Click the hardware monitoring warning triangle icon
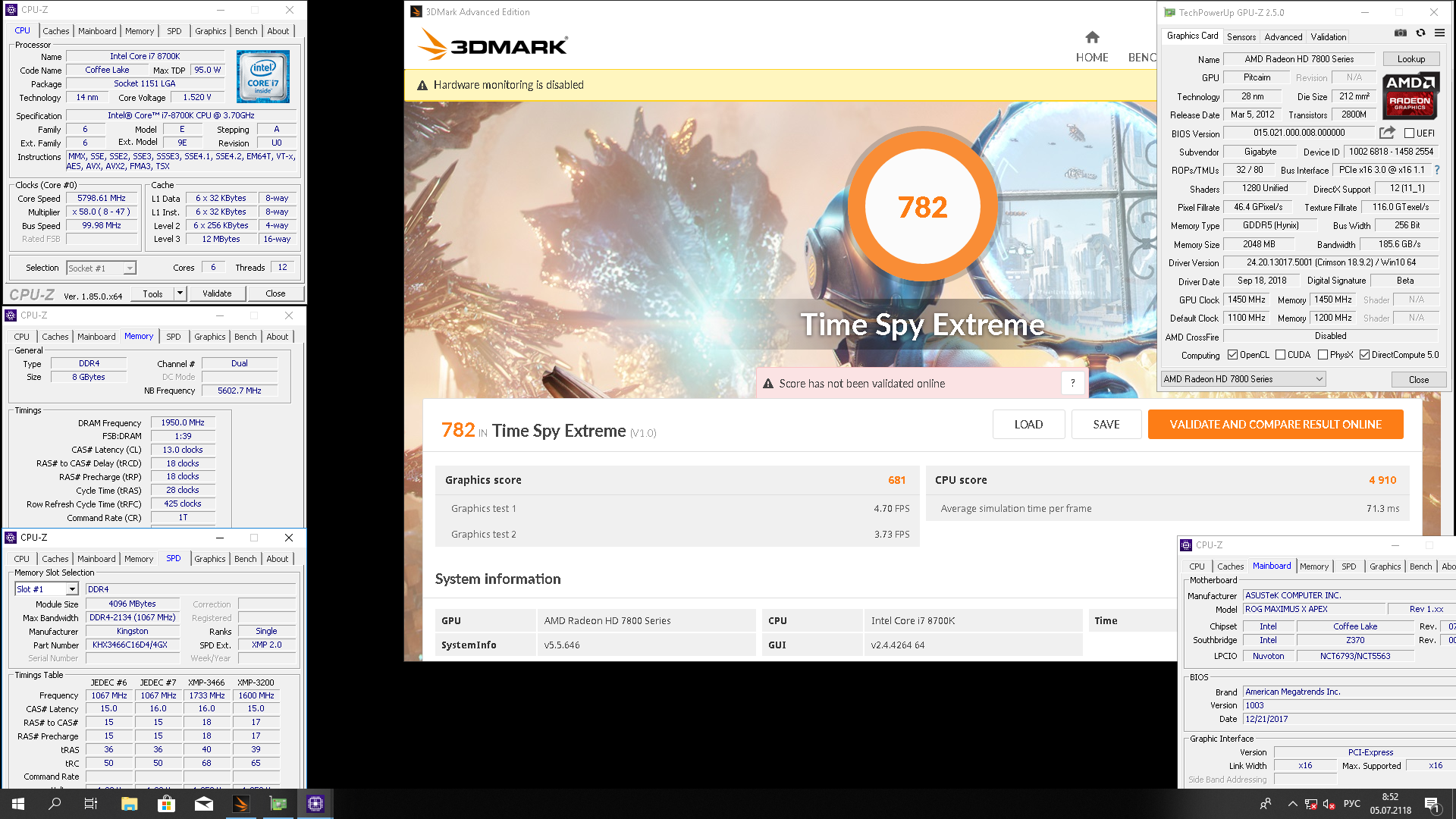The width and height of the screenshot is (1456, 819). click(422, 85)
